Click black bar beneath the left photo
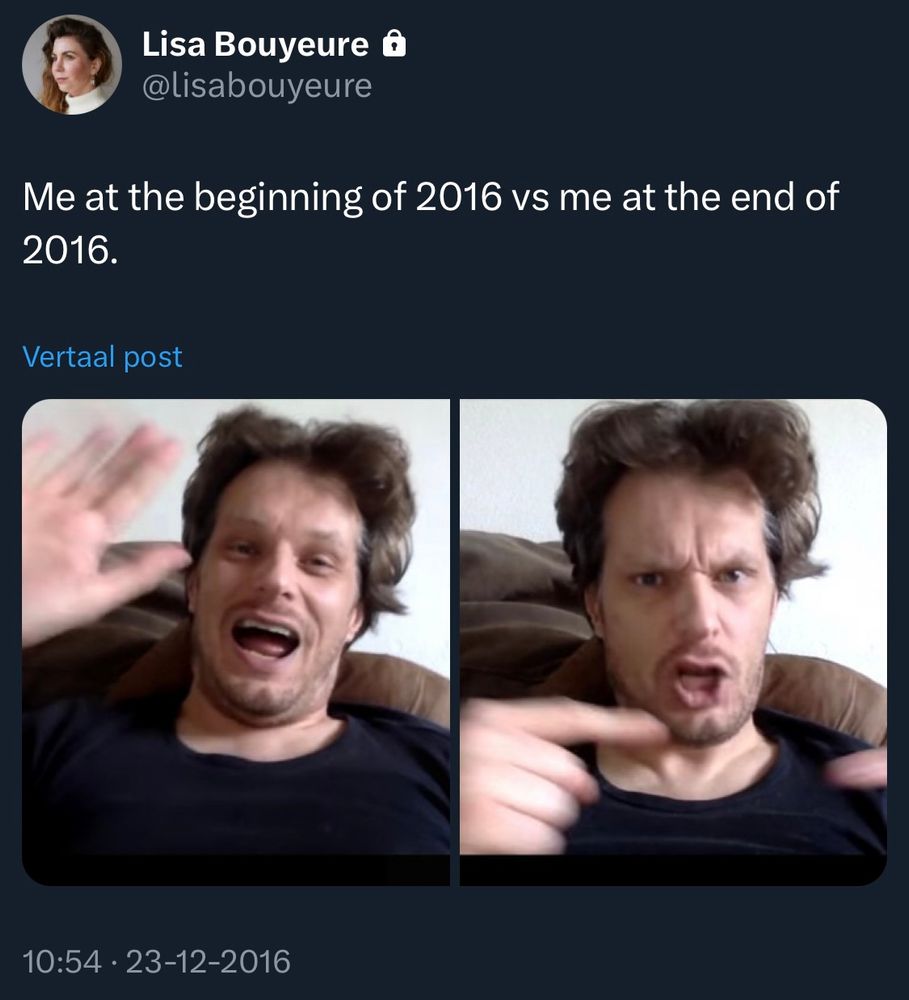909x1000 pixels. pyautogui.click(x=235, y=869)
